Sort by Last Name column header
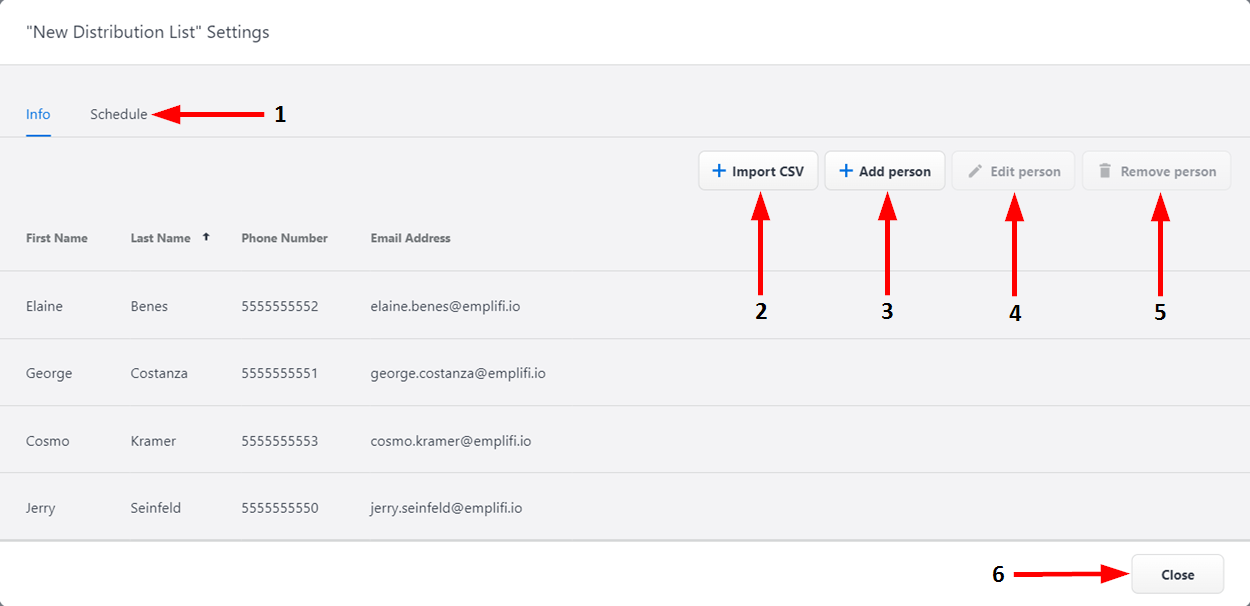1250x606 pixels. coord(160,238)
